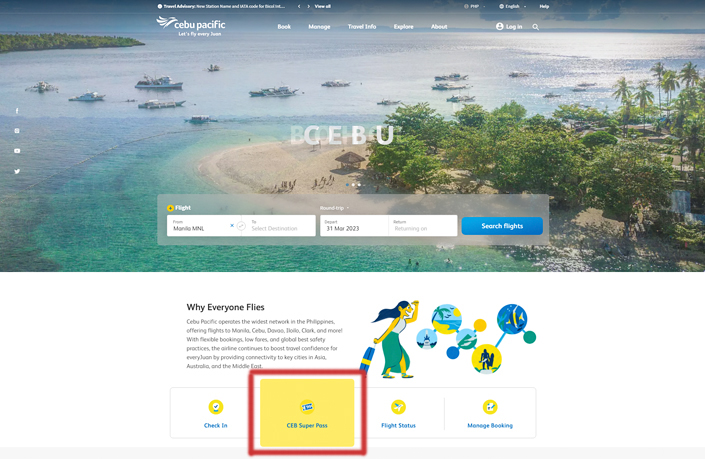Open the Instagram social icon

tap(17, 131)
